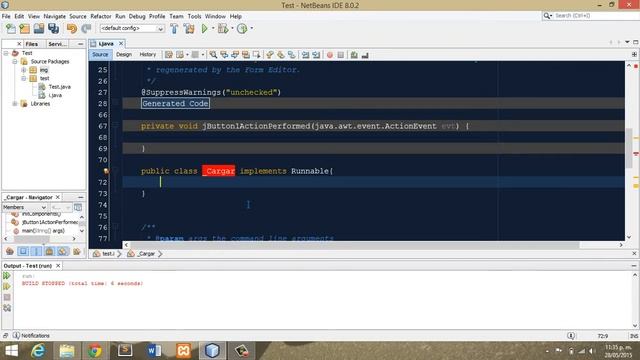Click the Previous Bookmark icon
The height and width of the screenshot is (360, 640).
tap(270, 55)
